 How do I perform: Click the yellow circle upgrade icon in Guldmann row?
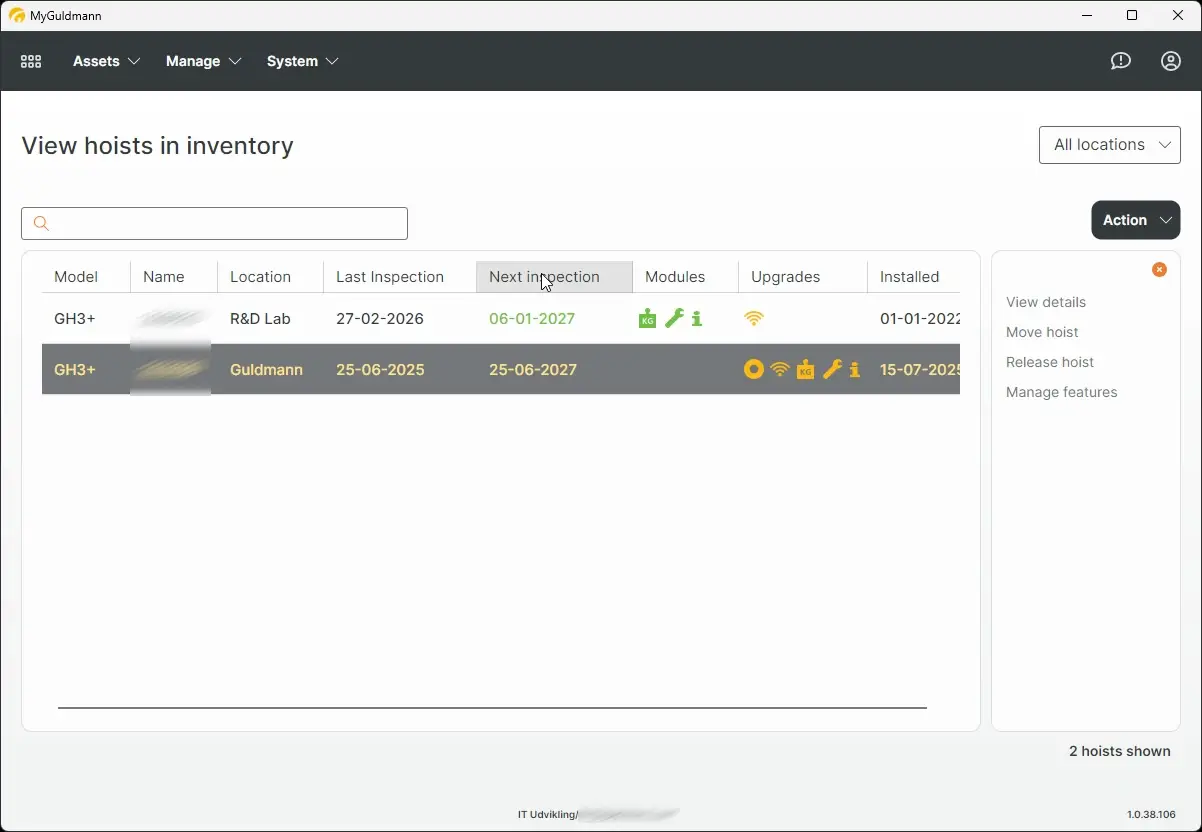pyautogui.click(x=754, y=370)
